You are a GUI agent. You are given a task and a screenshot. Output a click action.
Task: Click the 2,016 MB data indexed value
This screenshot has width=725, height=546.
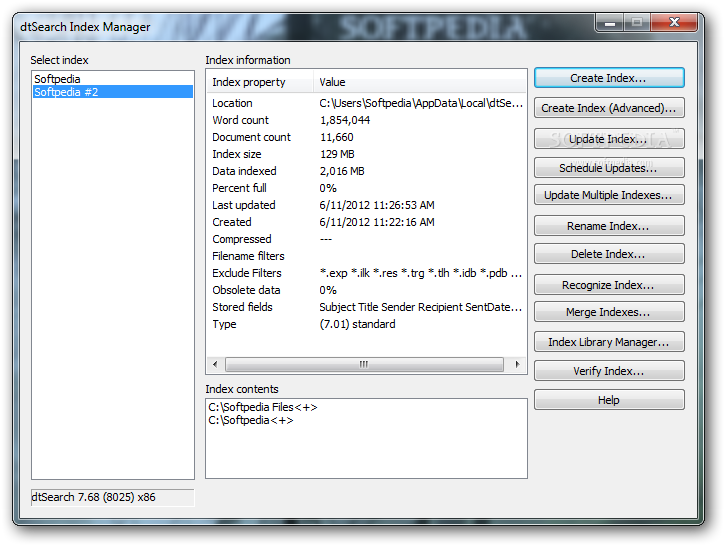tap(342, 171)
